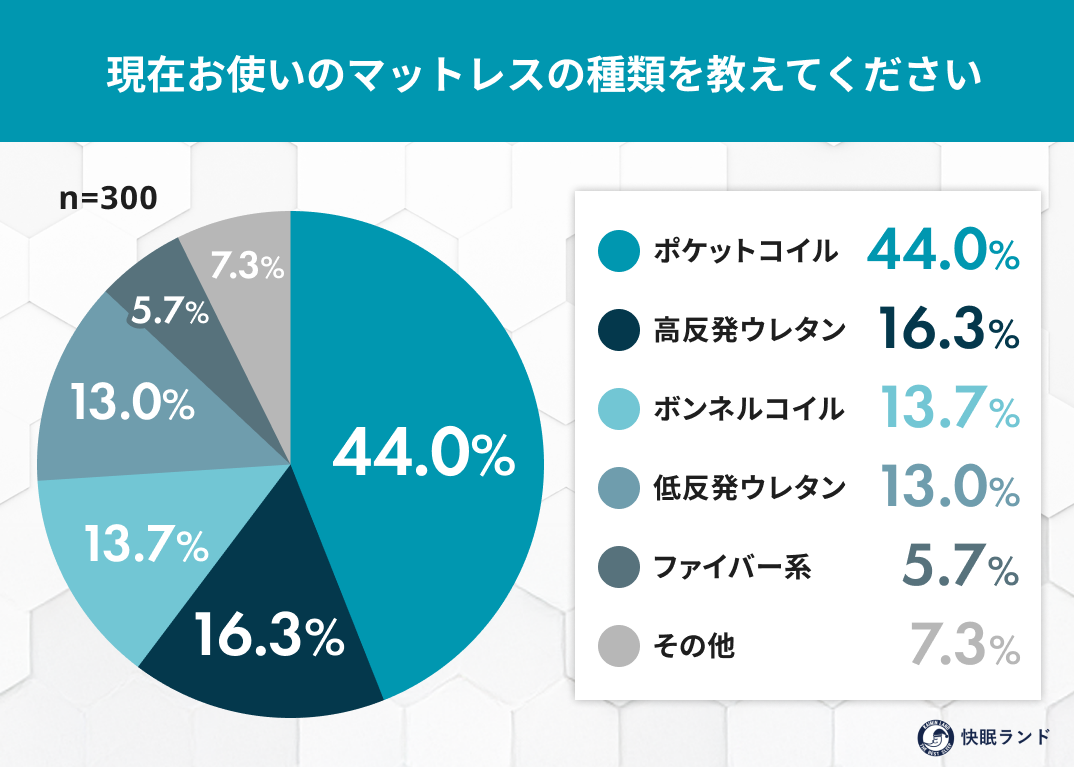
Task: Click the ファイバー系 legend color circle
Action: [x=618, y=568]
